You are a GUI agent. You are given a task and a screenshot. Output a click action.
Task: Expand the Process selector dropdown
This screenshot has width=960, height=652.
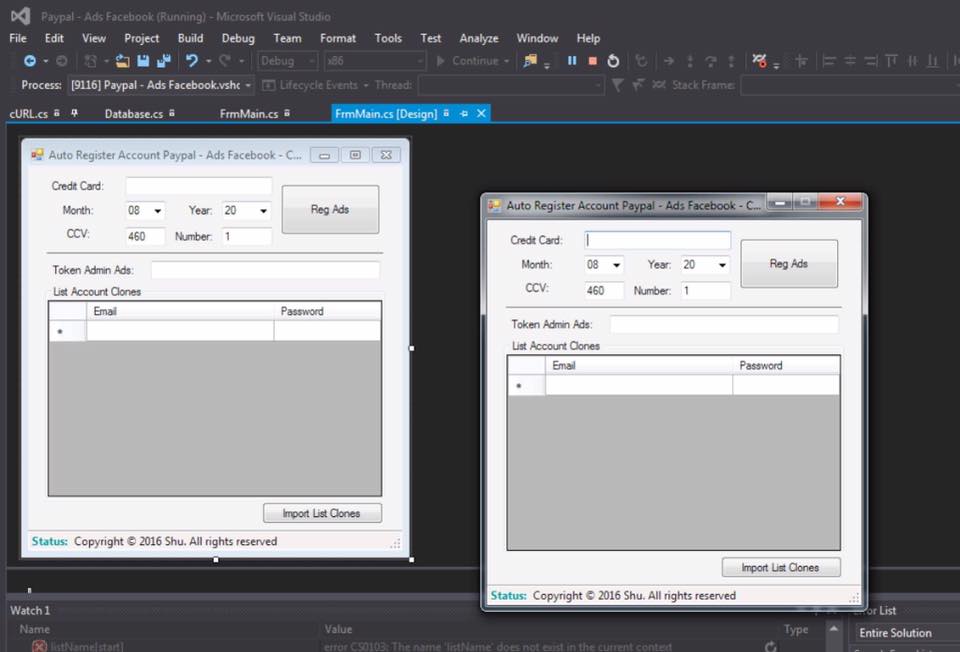(x=248, y=85)
